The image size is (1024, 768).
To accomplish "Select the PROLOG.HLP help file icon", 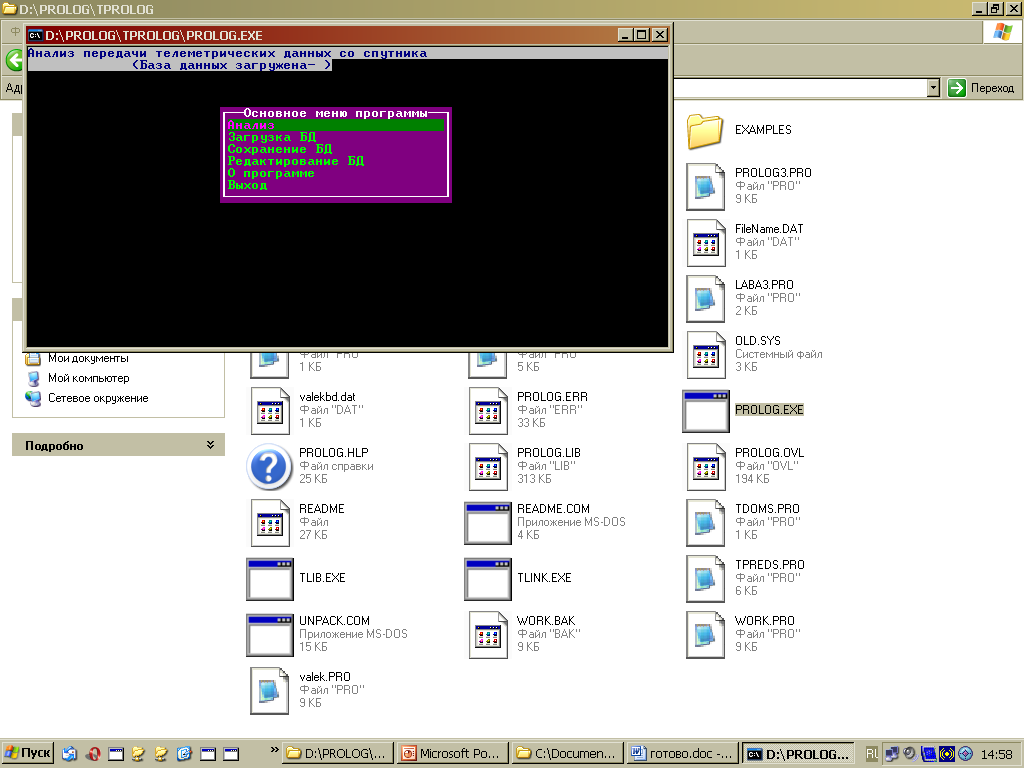I will 269,466.
